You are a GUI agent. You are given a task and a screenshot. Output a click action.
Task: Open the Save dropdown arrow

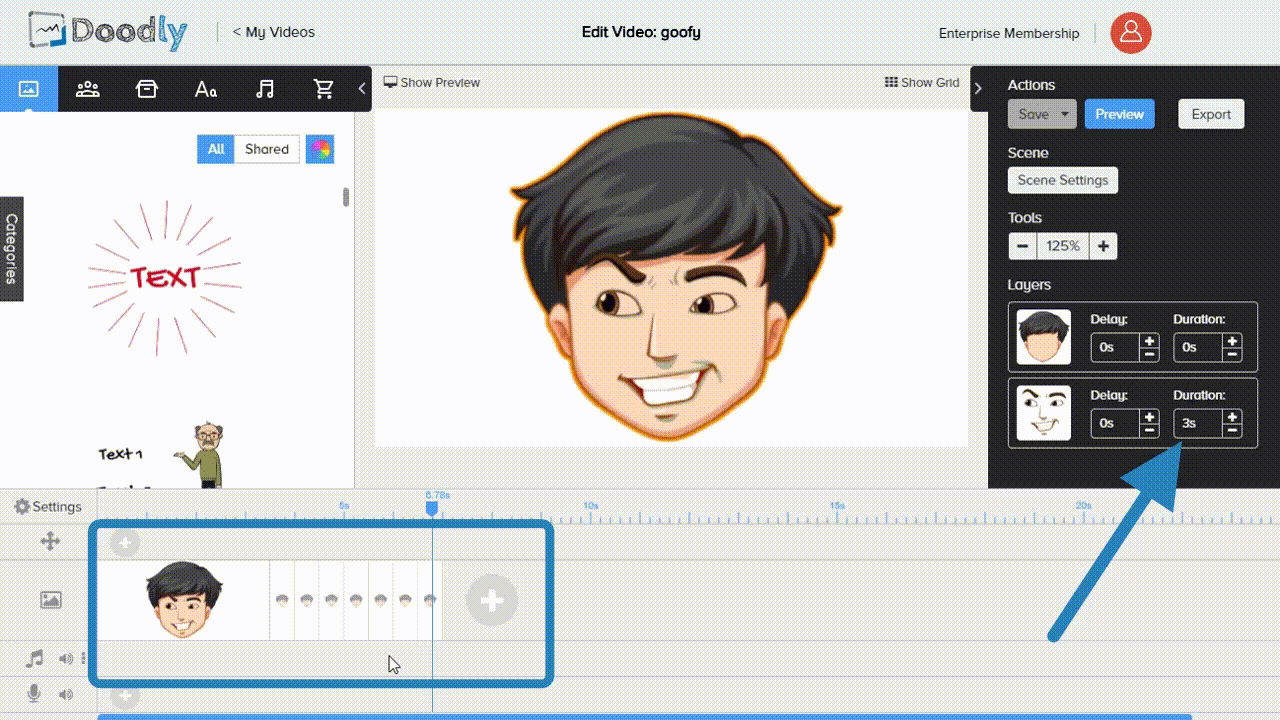[1065, 114]
